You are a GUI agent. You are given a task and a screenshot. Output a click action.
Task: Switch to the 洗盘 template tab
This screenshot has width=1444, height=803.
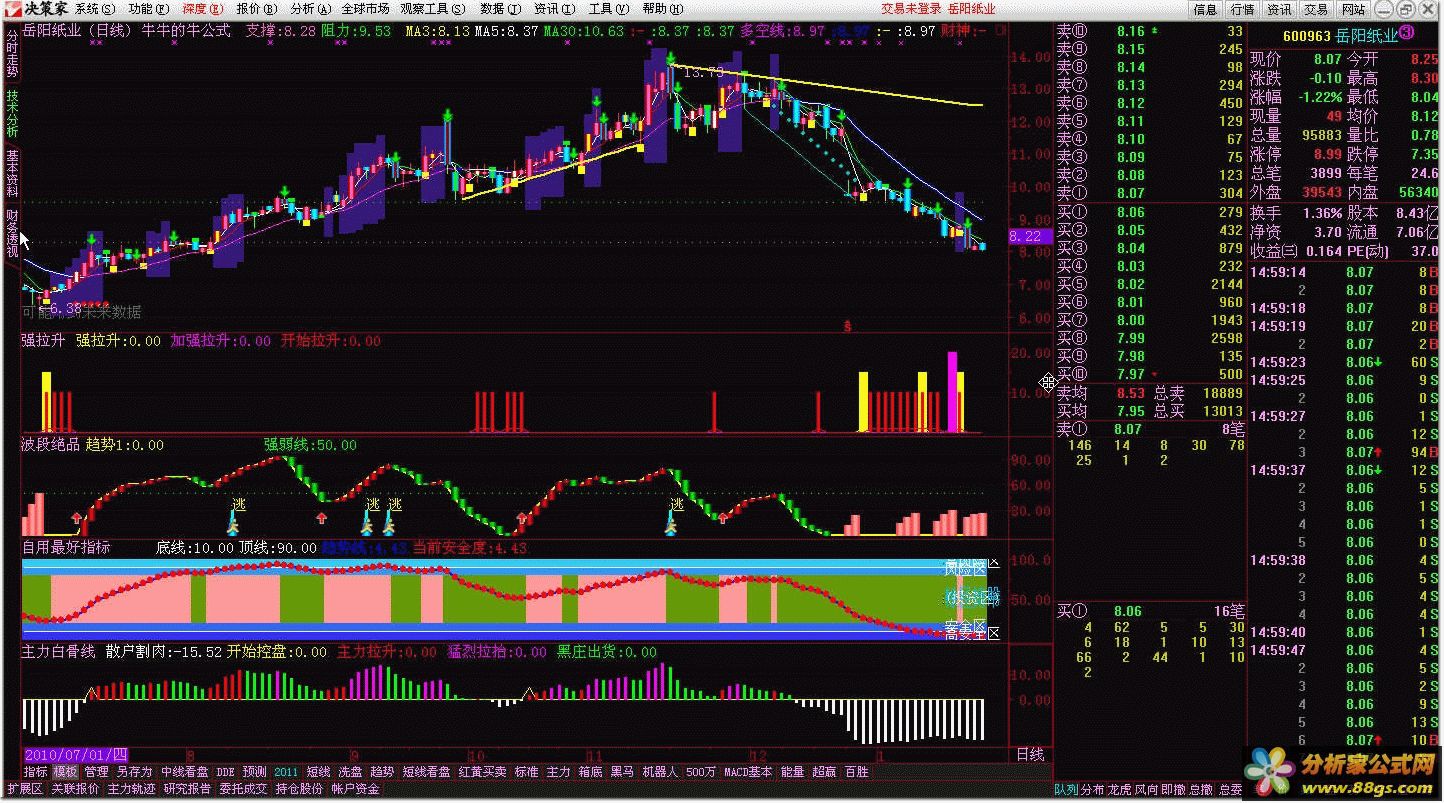pyautogui.click(x=350, y=772)
